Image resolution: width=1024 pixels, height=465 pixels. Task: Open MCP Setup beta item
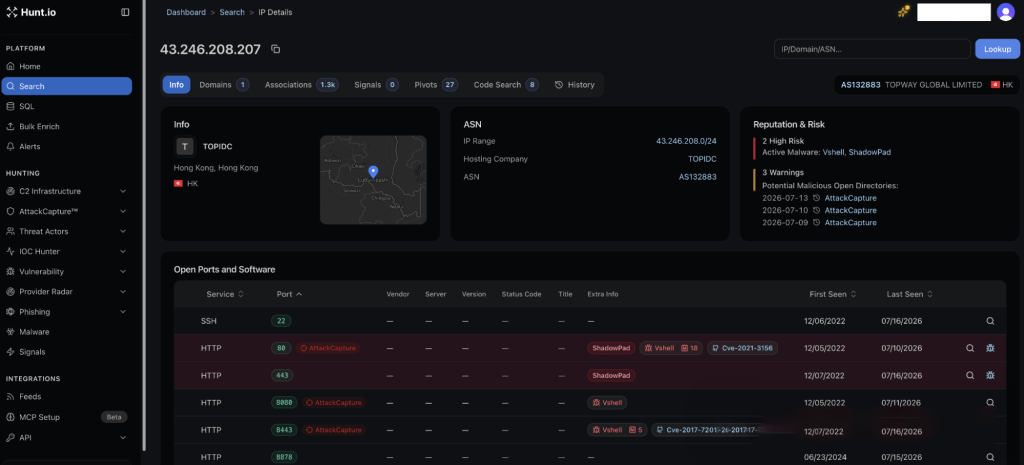[x=67, y=417]
